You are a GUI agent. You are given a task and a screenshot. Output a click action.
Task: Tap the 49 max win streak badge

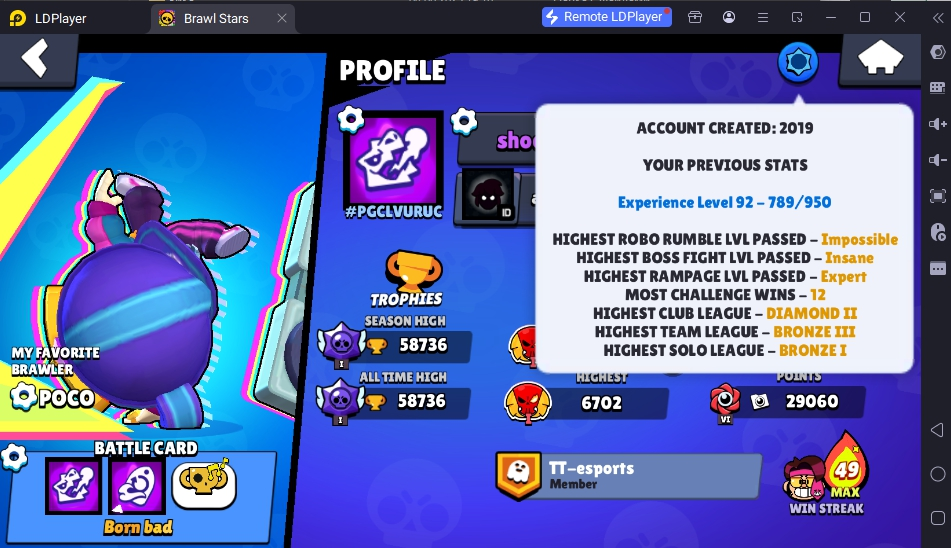pyautogui.click(x=847, y=466)
